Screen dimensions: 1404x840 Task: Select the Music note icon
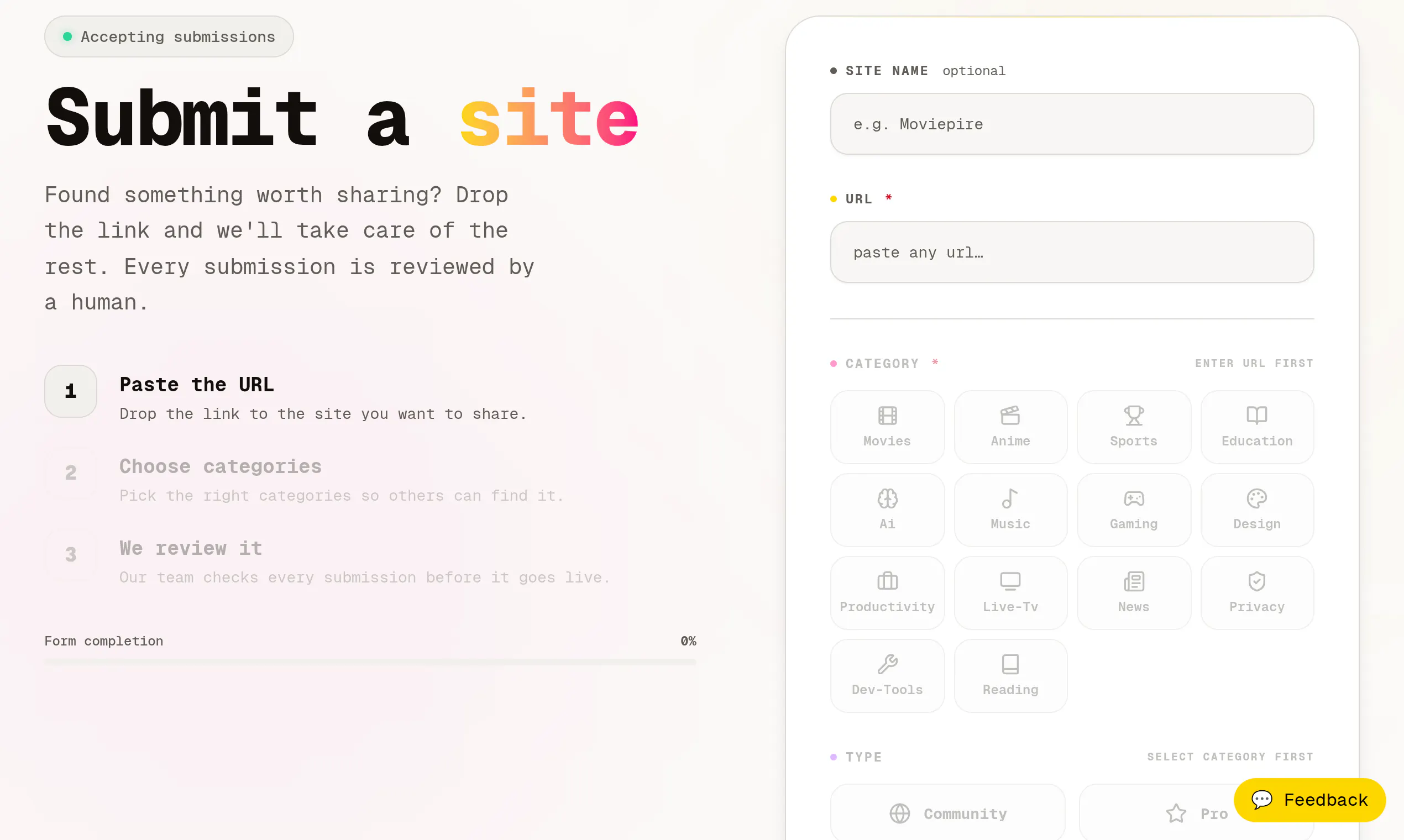coord(1010,498)
